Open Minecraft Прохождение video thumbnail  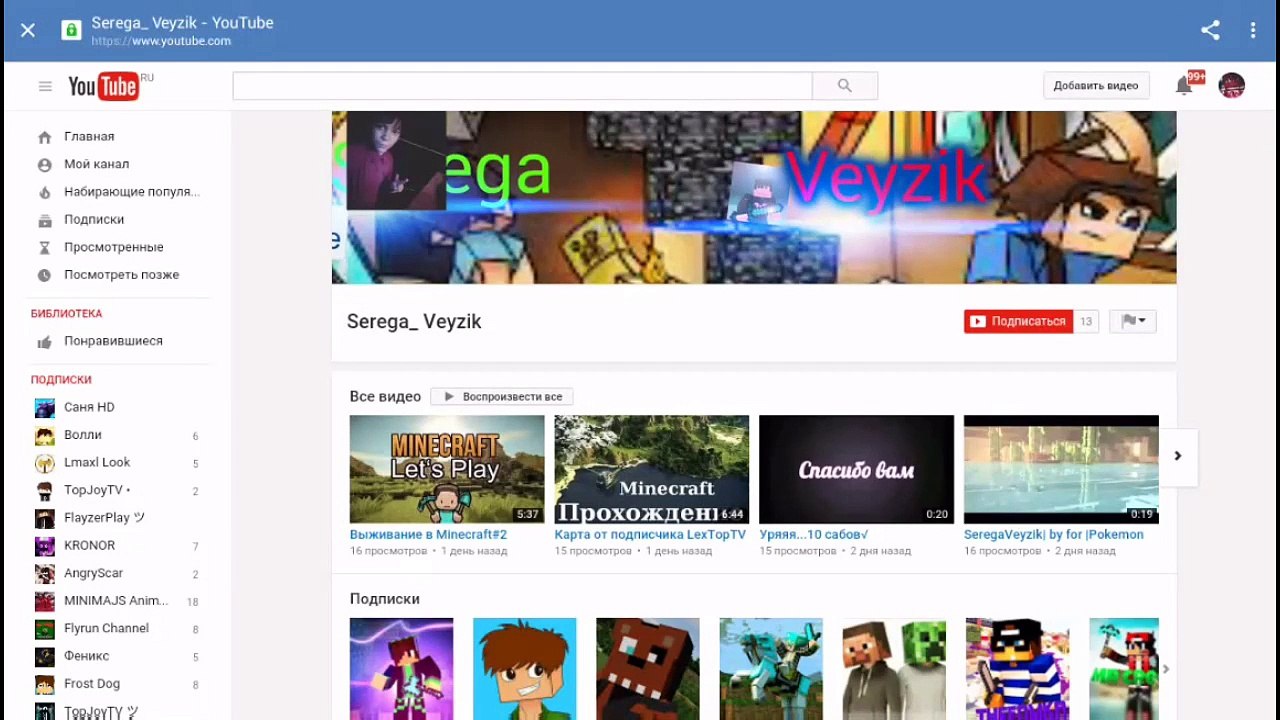point(652,469)
